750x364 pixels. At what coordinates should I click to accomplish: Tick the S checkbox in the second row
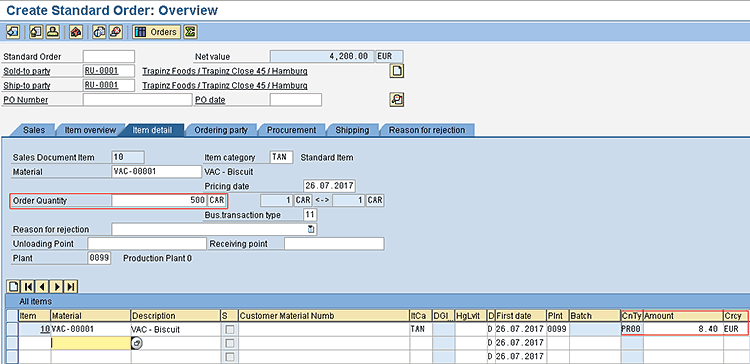pos(230,343)
